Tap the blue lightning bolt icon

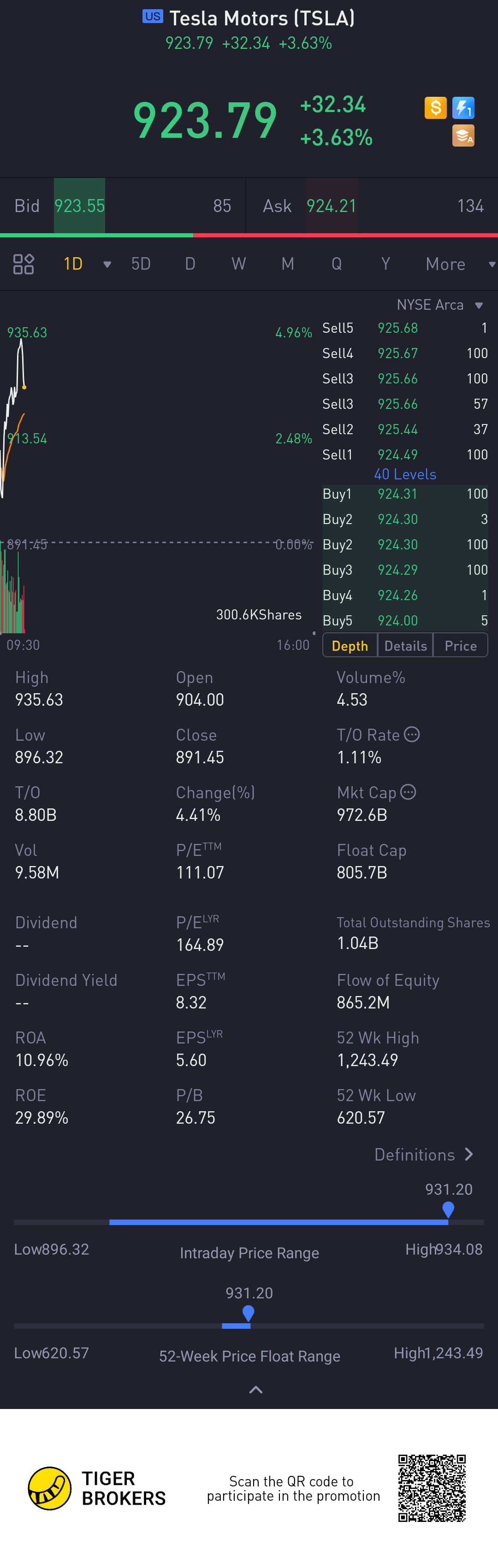tap(463, 108)
